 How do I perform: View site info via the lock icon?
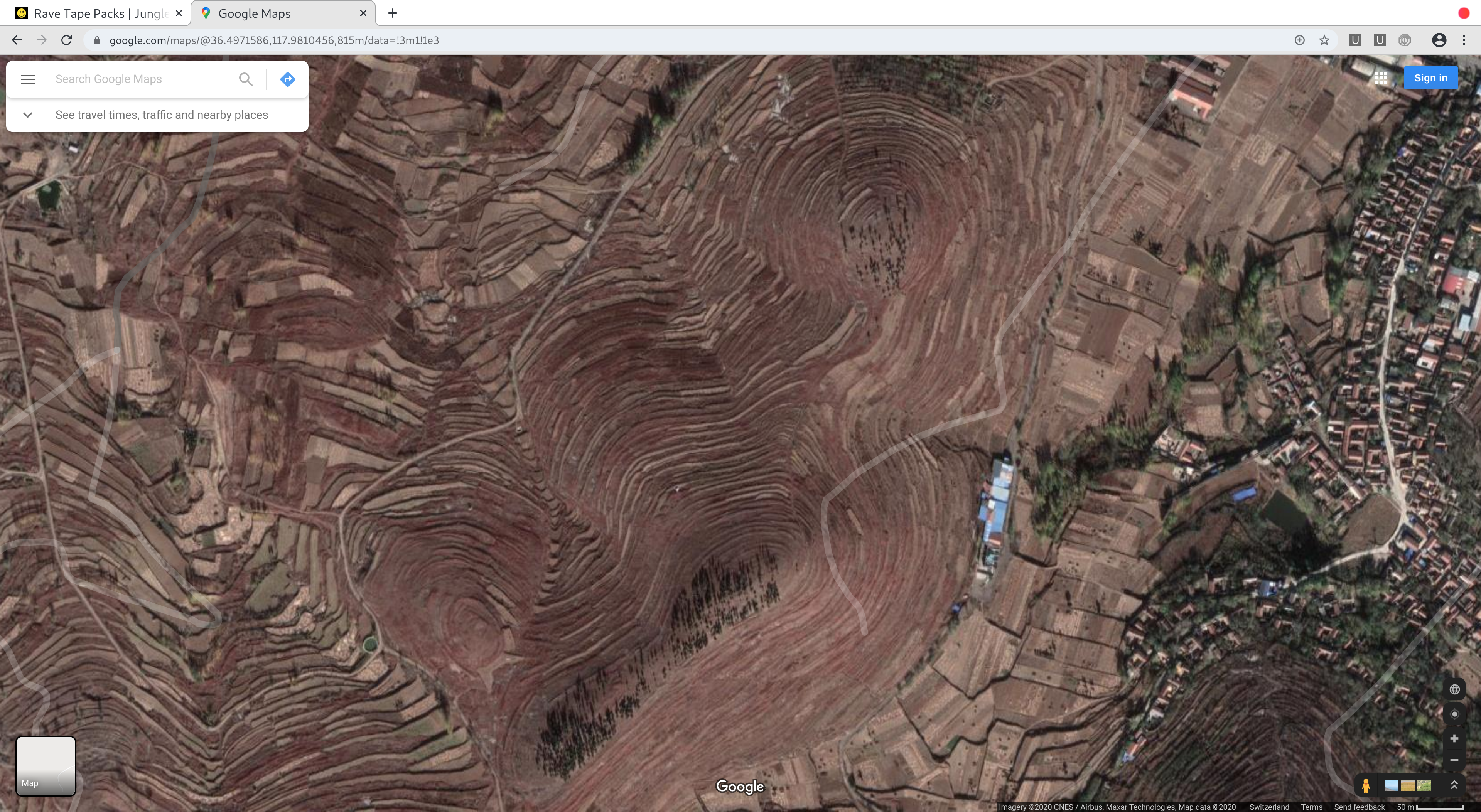pyautogui.click(x=97, y=40)
